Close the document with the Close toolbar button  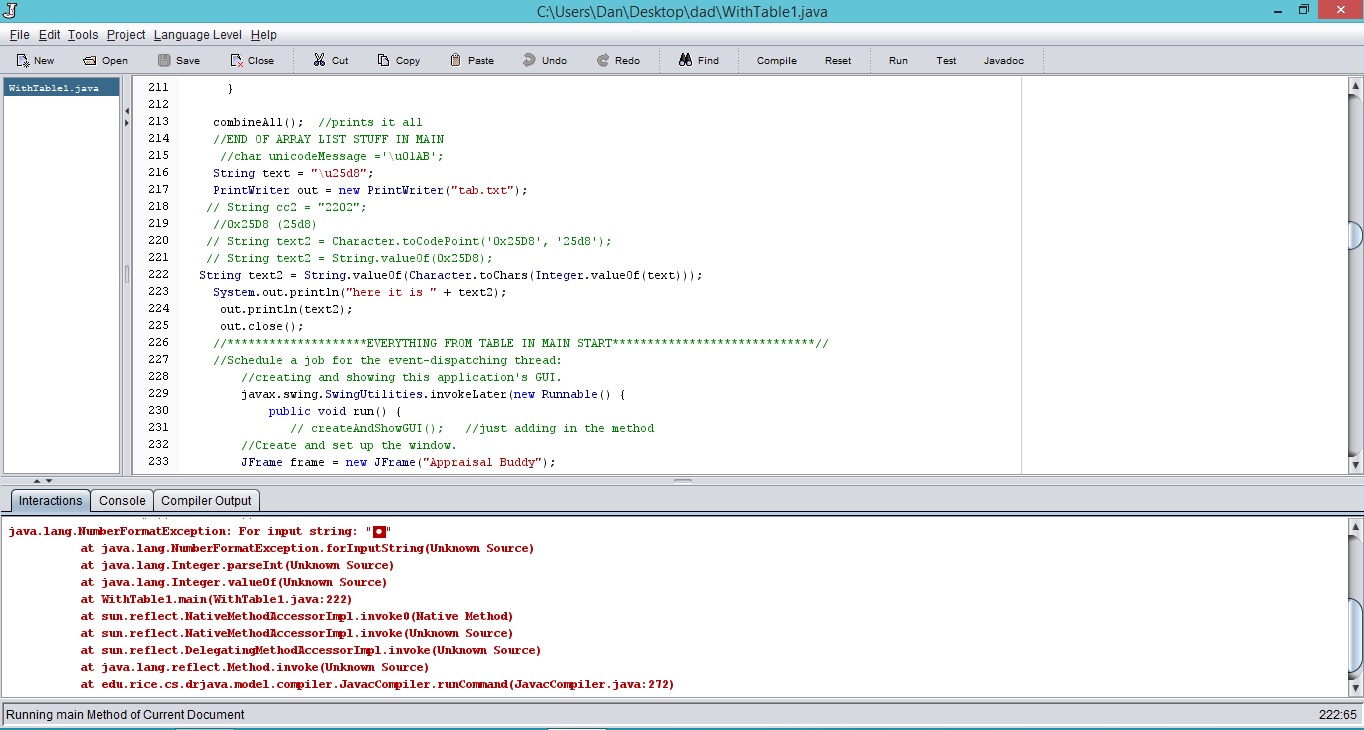pos(252,60)
